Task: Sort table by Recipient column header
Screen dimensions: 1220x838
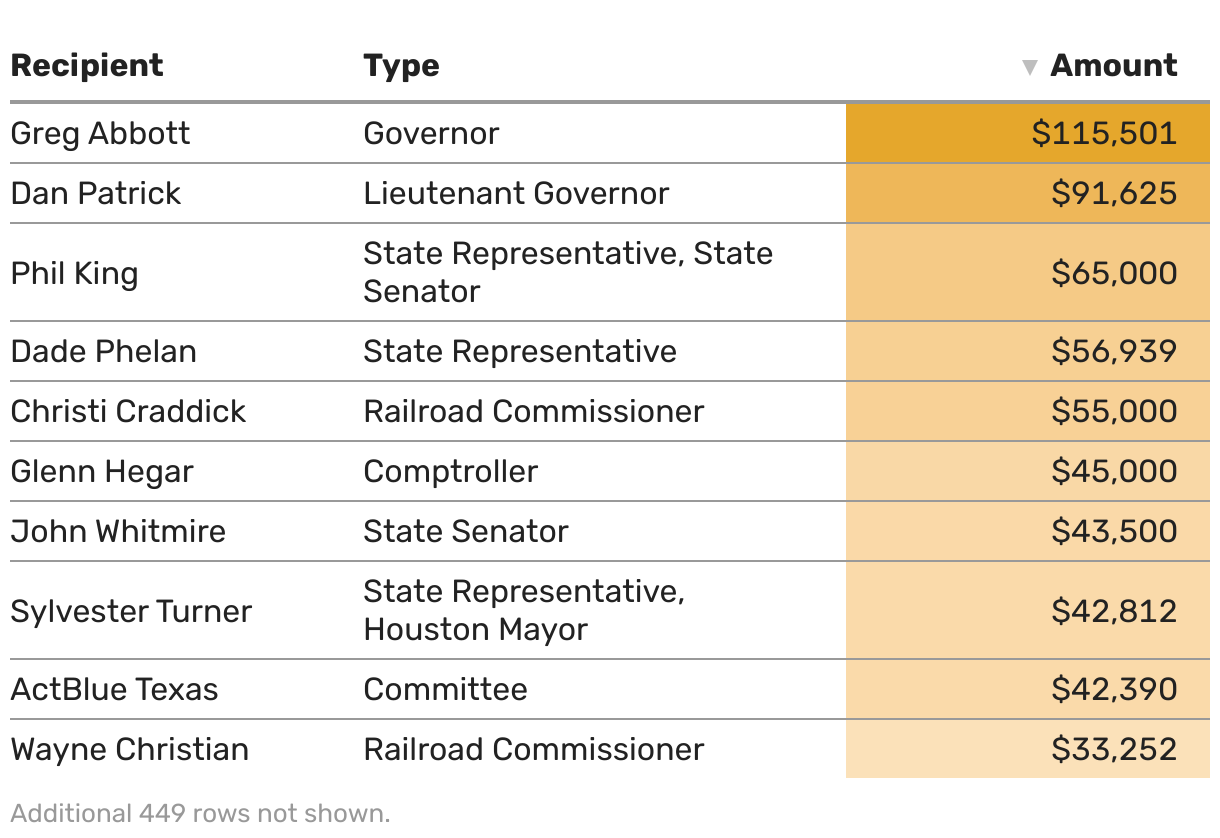Action: [x=87, y=66]
